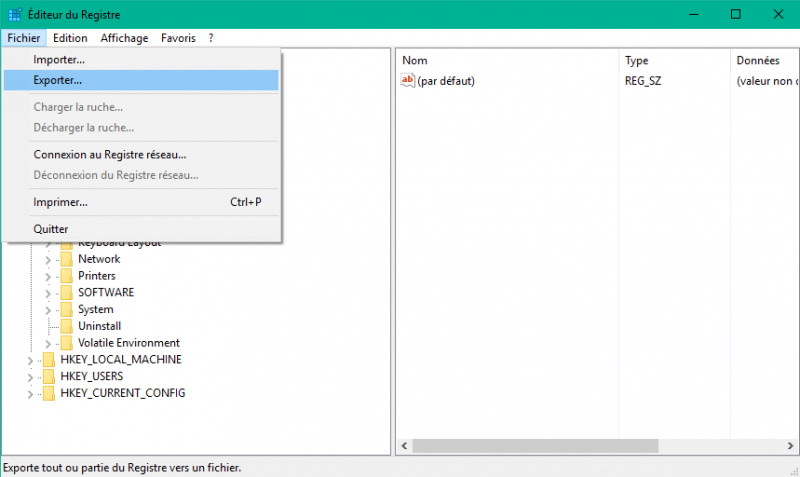Screen dimensions: 800x477
Task: Open the ? help menu
Action: [211, 38]
